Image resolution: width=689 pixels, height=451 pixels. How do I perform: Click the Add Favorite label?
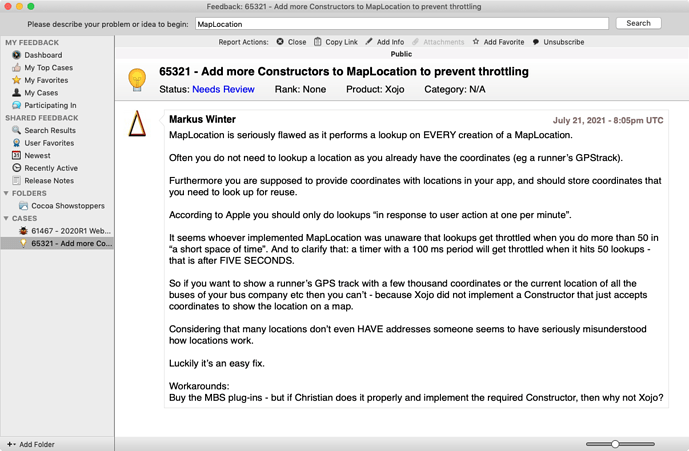point(504,42)
